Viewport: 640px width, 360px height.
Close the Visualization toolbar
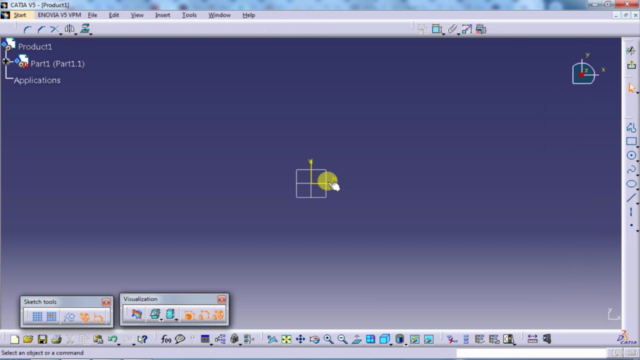pyautogui.click(x=222, y=299)
